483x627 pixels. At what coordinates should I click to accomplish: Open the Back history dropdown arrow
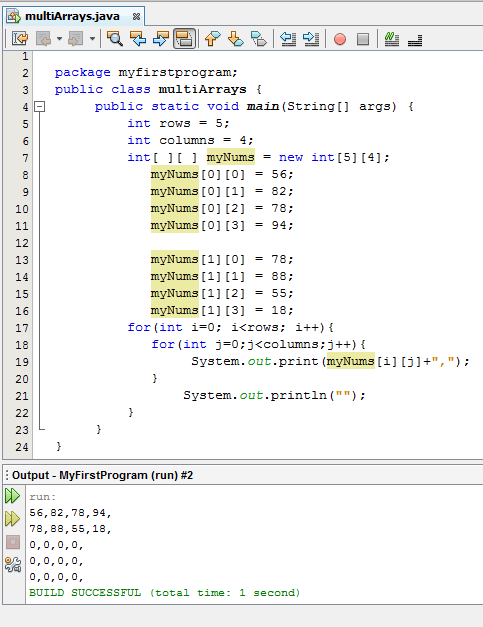(x=59, y=39)
